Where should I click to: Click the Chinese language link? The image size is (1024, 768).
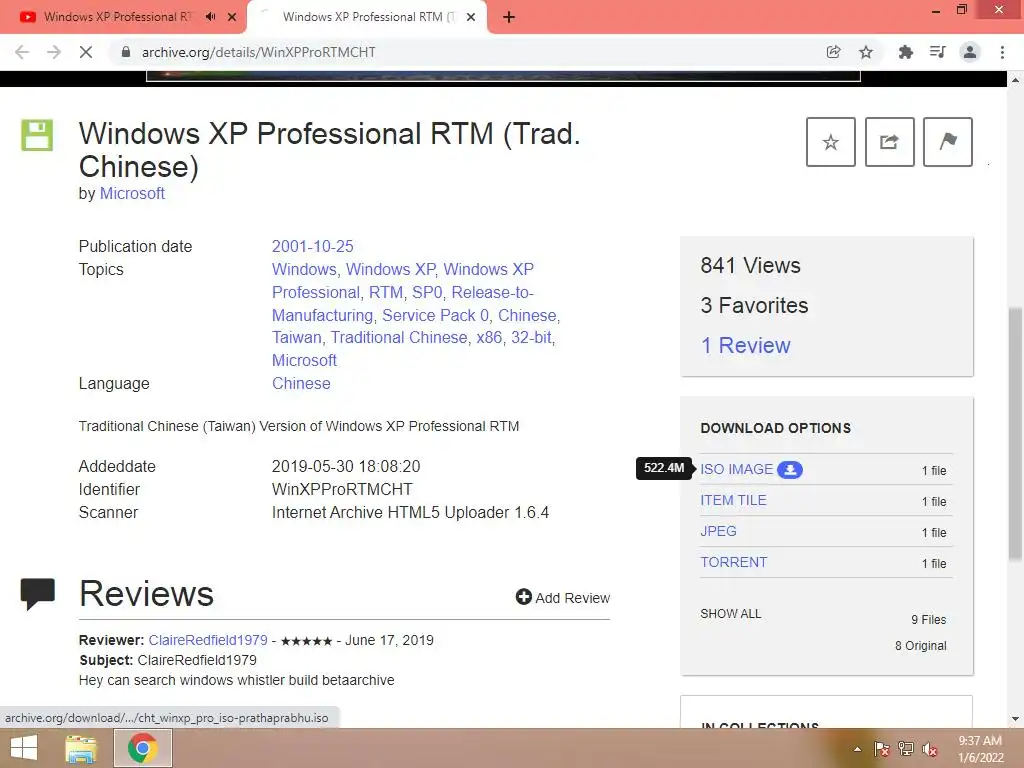pyautogui.click(x=301, y=383)
